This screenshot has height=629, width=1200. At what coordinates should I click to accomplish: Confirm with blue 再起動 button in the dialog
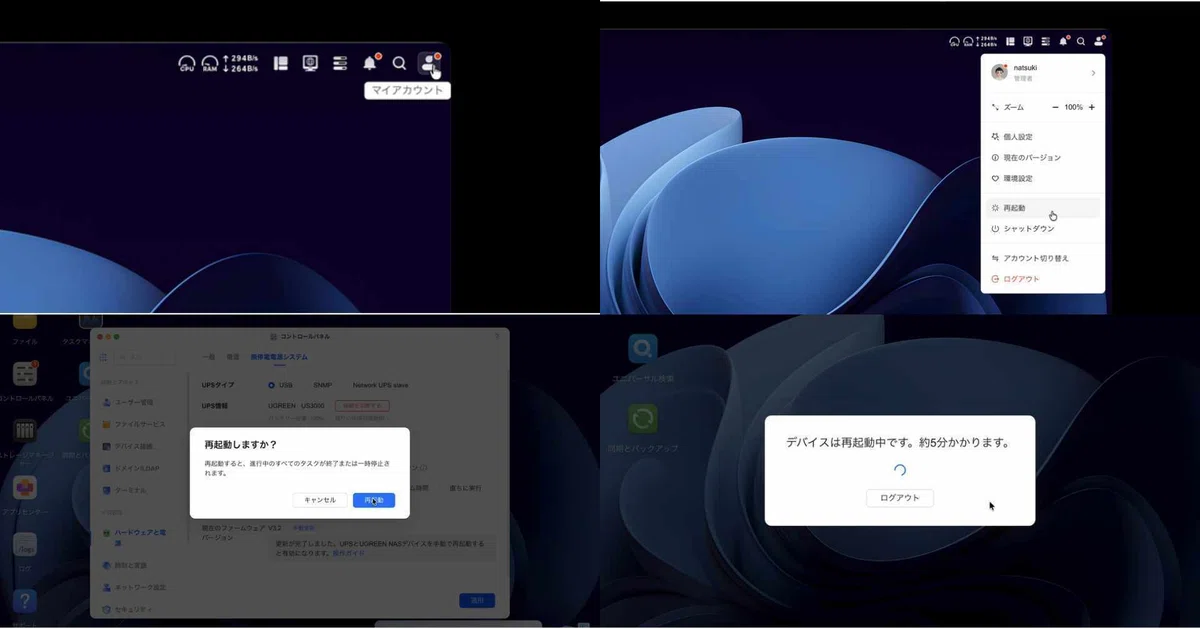pyautogui.click(x=374, y=500)
